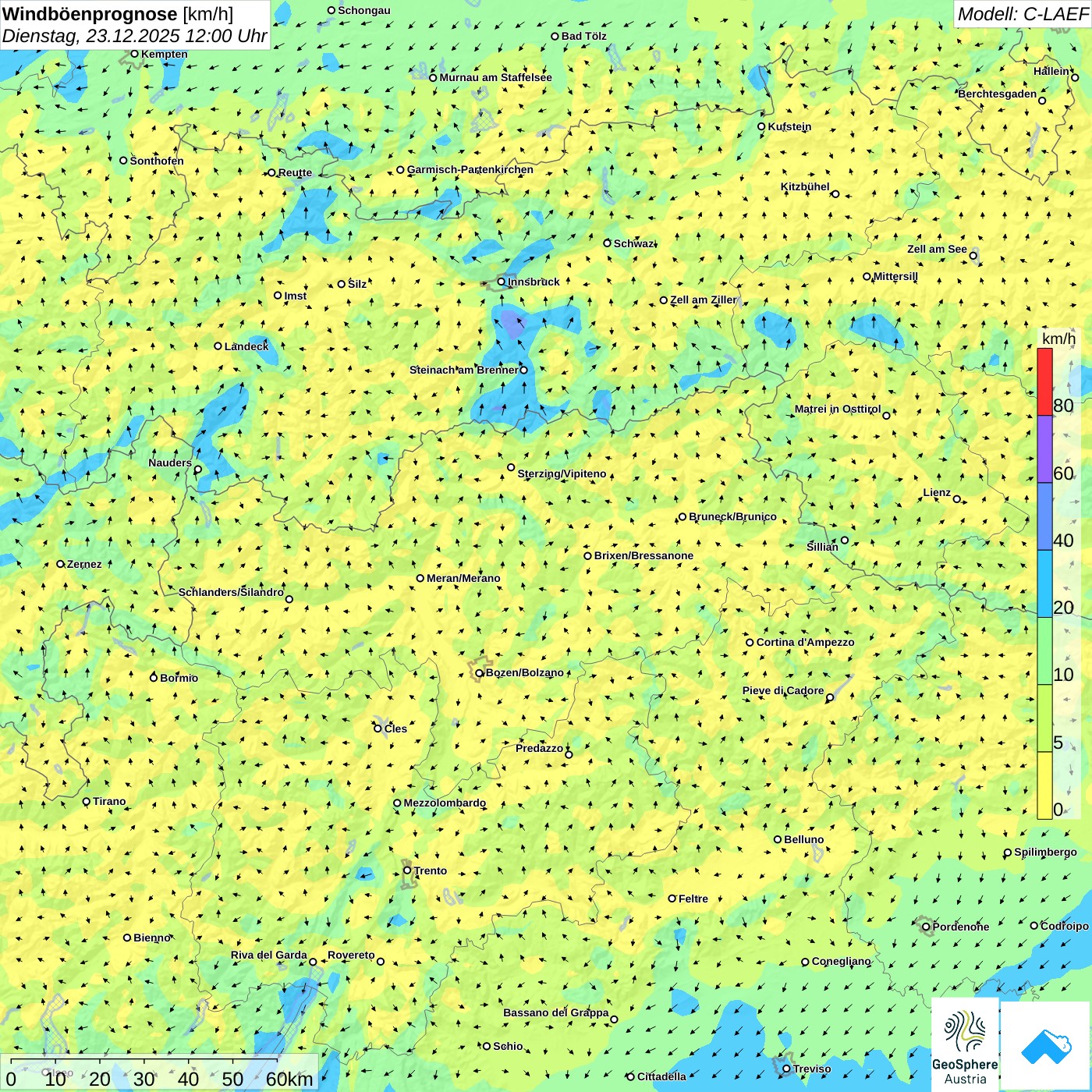Click the Garmisch-Partenkirchen label
The image size is (1092, 1092).
[470, 169]
